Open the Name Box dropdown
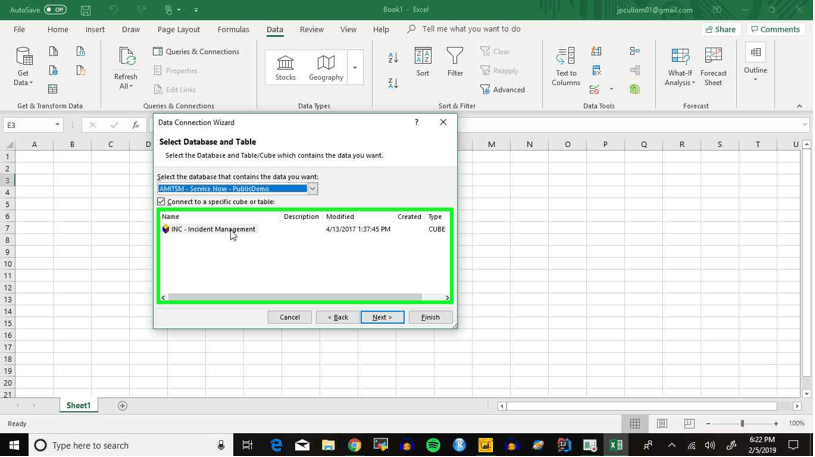 coord(57,125)
